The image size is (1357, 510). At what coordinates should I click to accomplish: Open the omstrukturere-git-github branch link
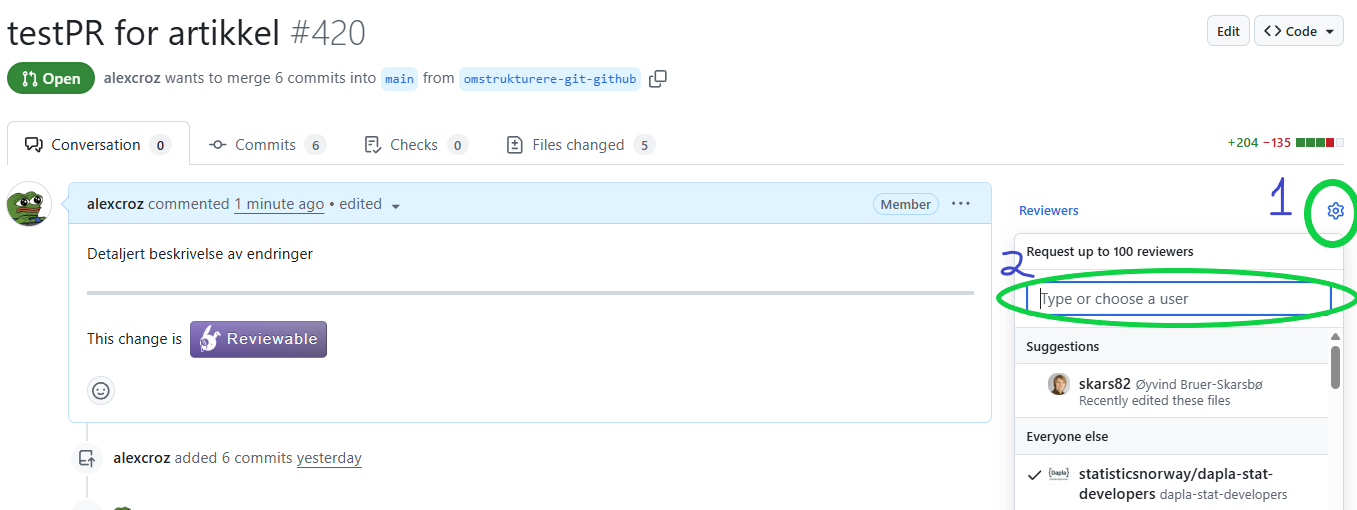point(550,79)
